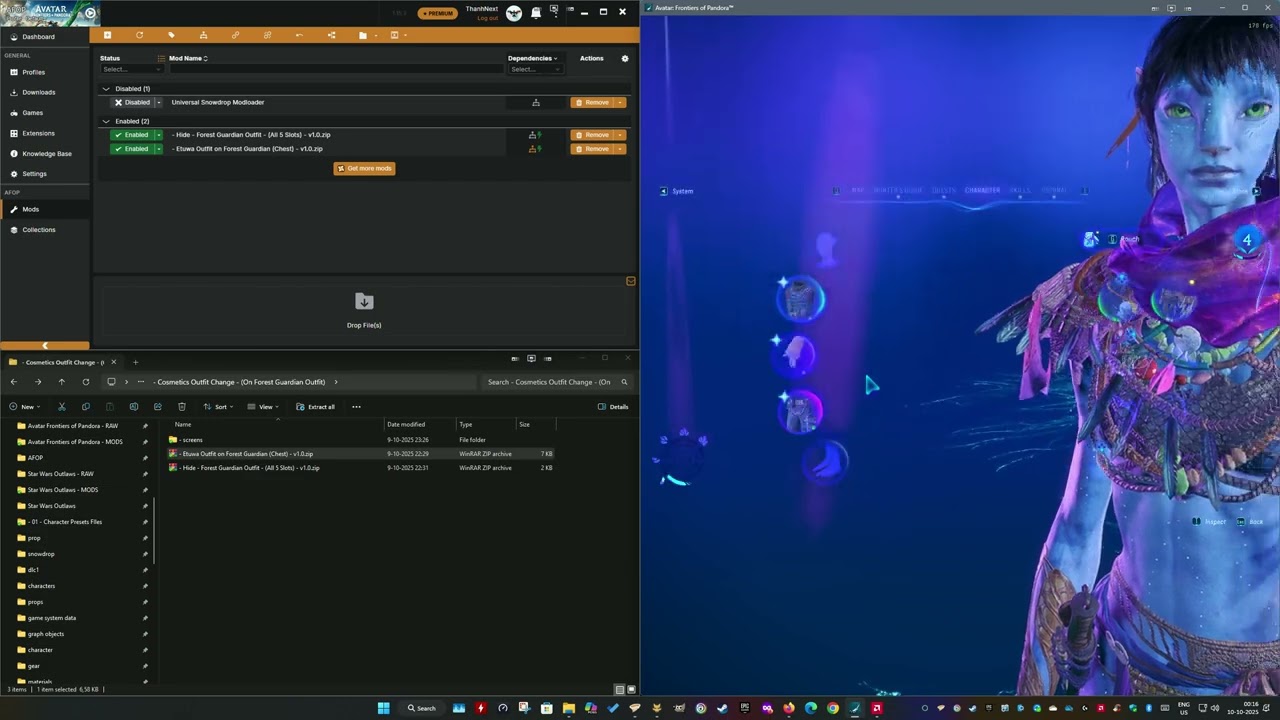Open the View dropdown in File Explorer

coord(263,407)
